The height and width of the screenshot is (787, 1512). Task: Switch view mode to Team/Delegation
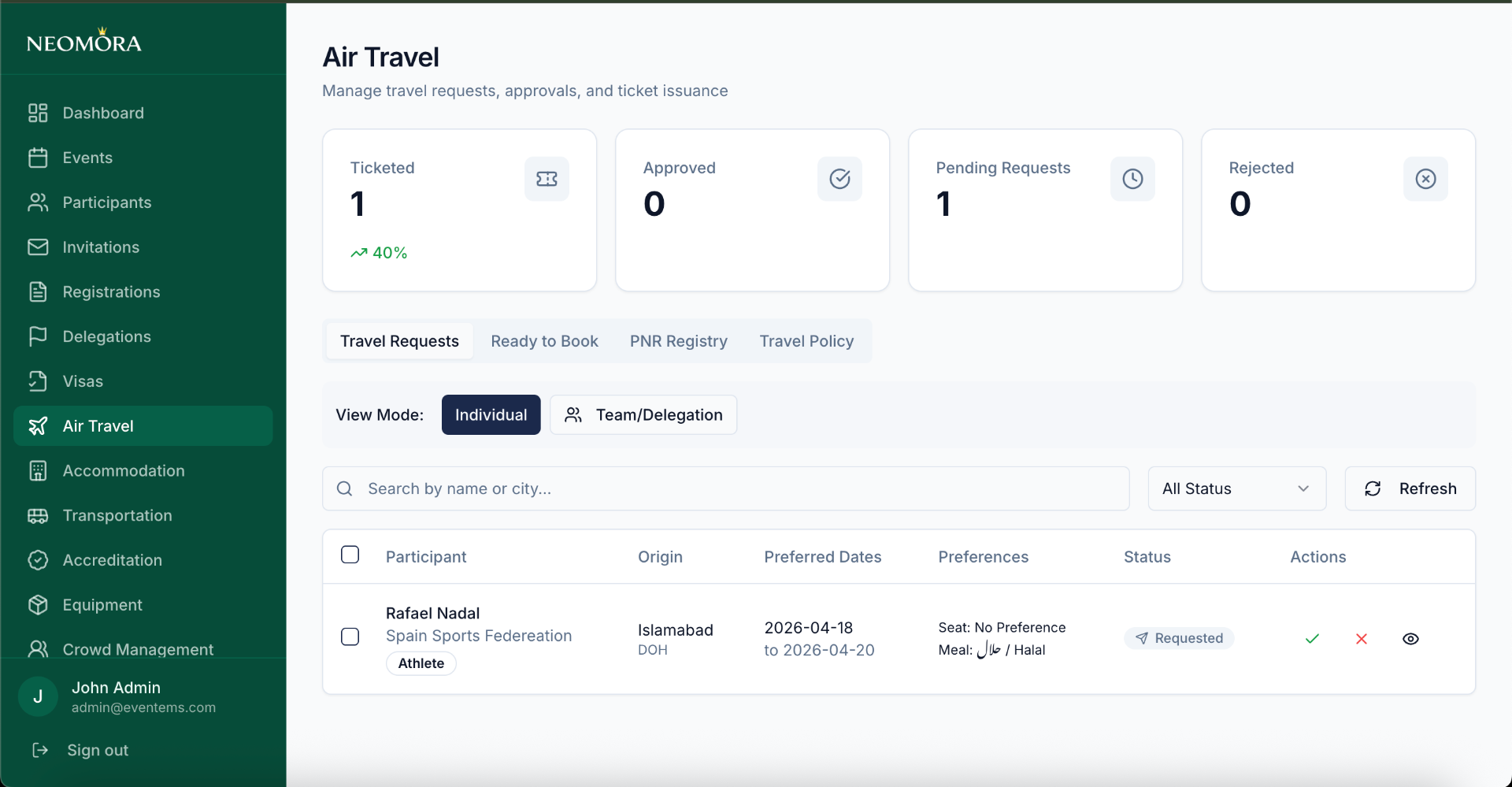tap(643, 414)
